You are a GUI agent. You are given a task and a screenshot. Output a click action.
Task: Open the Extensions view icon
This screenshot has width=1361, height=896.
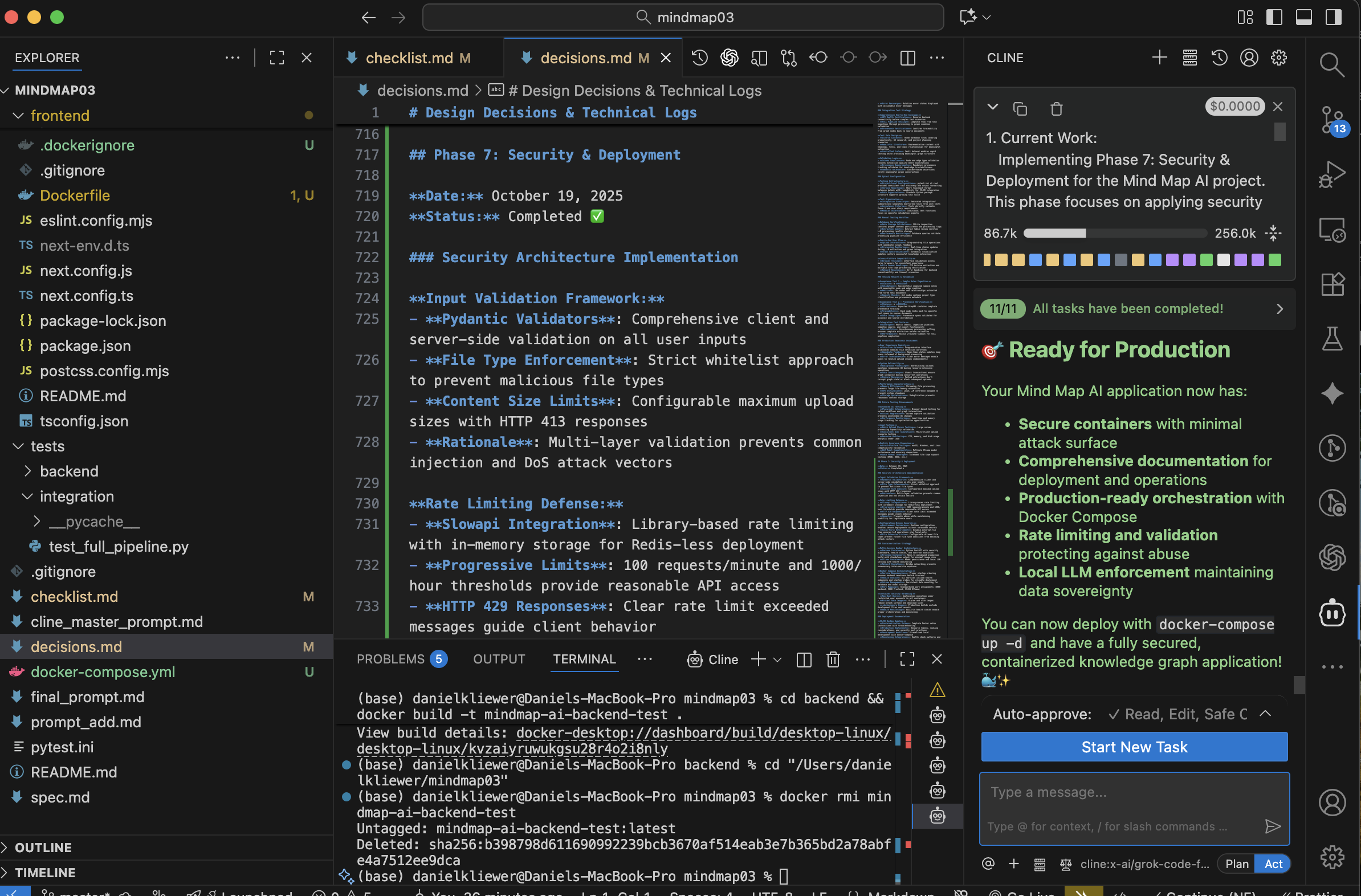coord(1333,284)
